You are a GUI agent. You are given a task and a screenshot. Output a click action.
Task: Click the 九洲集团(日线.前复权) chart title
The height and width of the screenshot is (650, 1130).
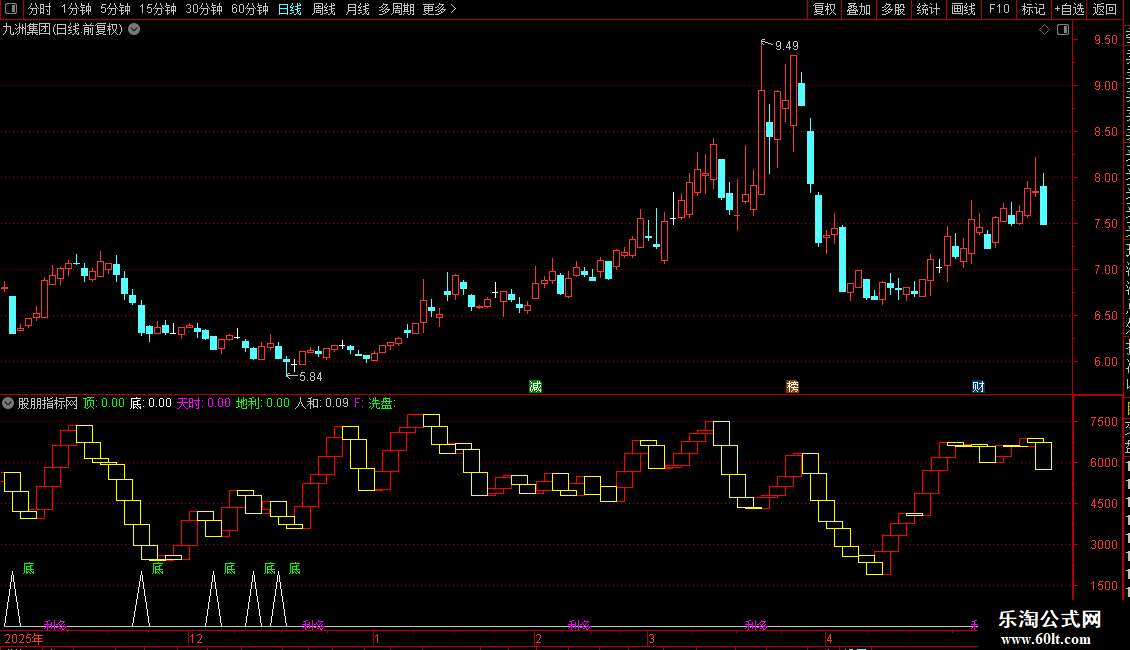tap(63, 30)
